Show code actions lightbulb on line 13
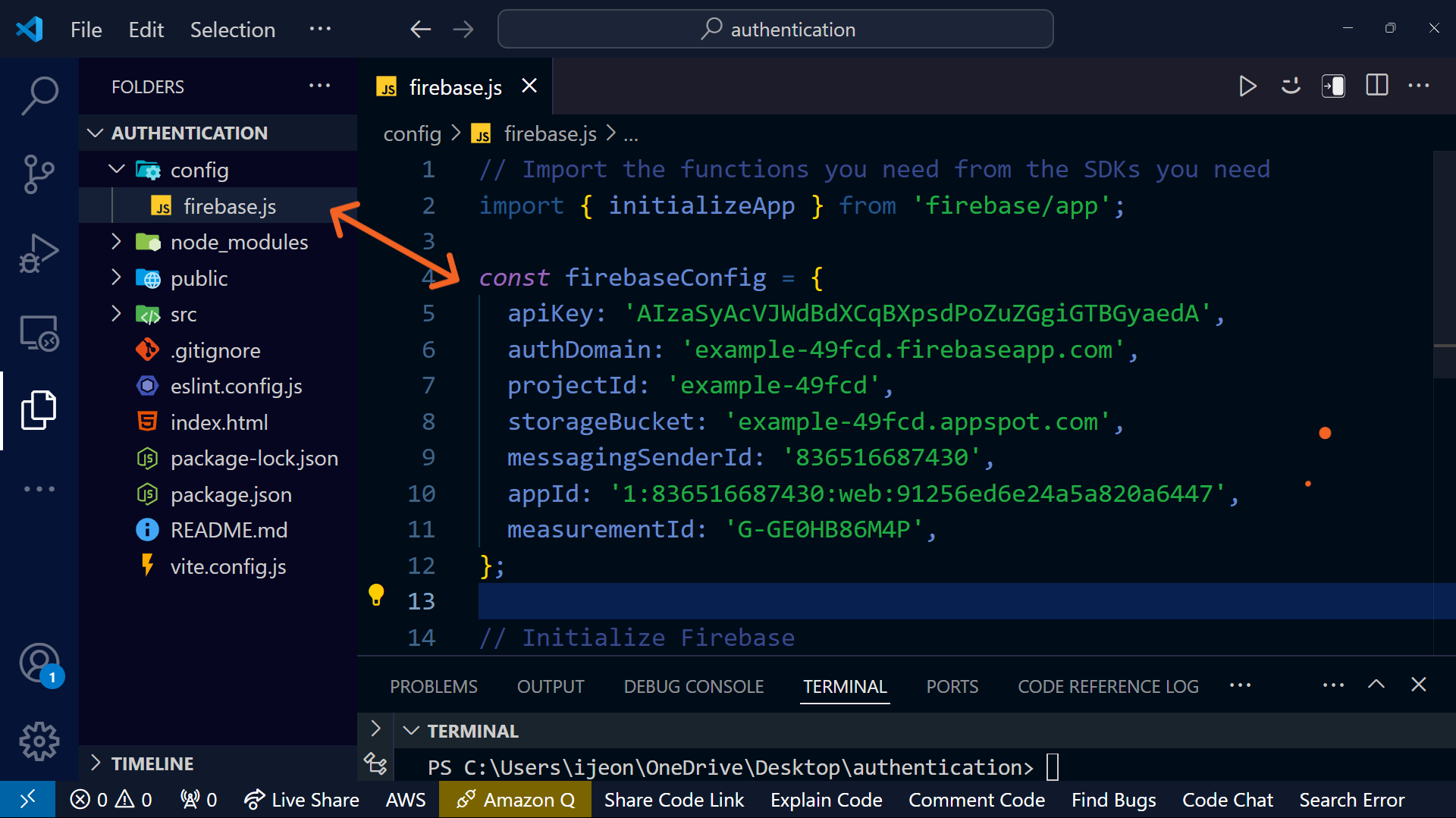 [x=376, y=596]
